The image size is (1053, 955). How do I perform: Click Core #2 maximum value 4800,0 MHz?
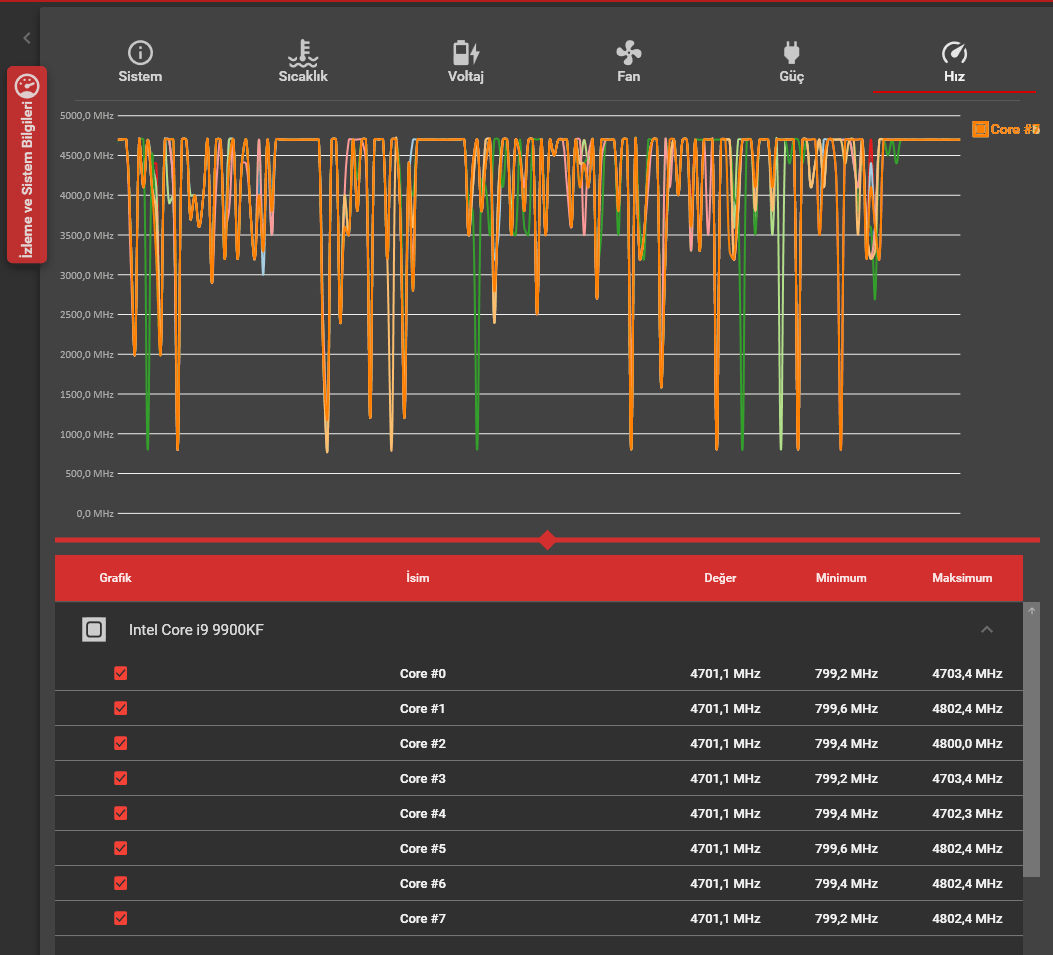pyautogui.click(x=967, y=743)
